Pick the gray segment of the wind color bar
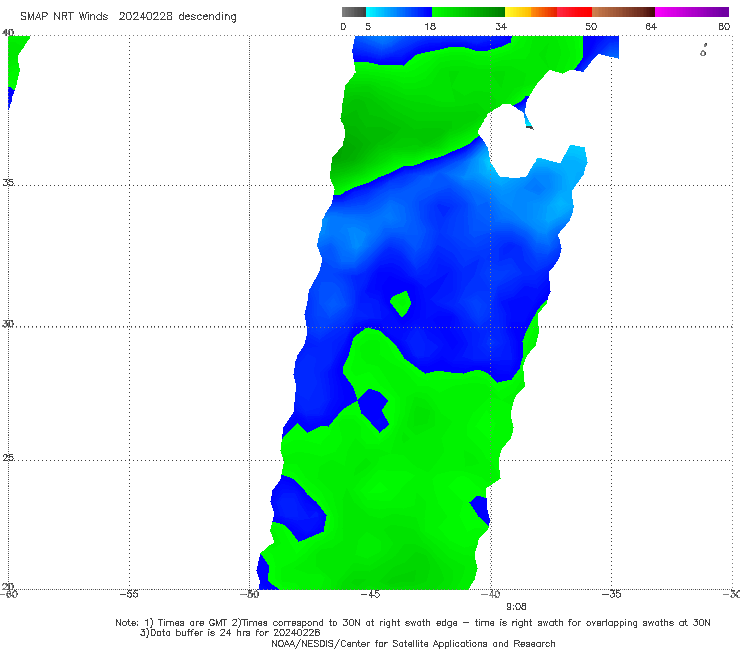Image resolution: width=740 pixels, height=650 pixels. click(354, 12)
